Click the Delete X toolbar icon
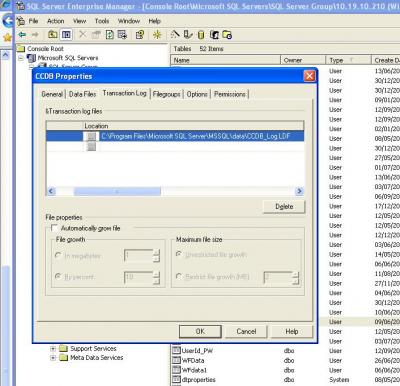400x386 pixels. coord(82,34)
